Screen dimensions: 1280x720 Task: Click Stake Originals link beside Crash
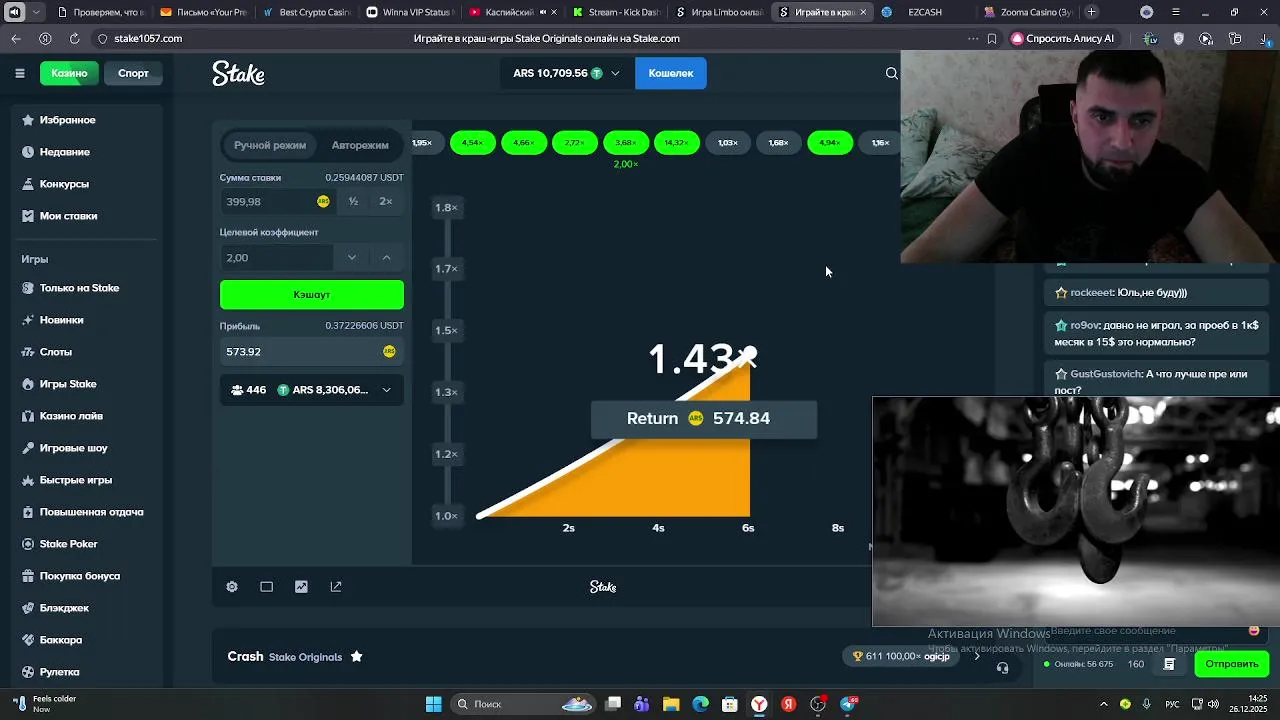click(305, 657)
